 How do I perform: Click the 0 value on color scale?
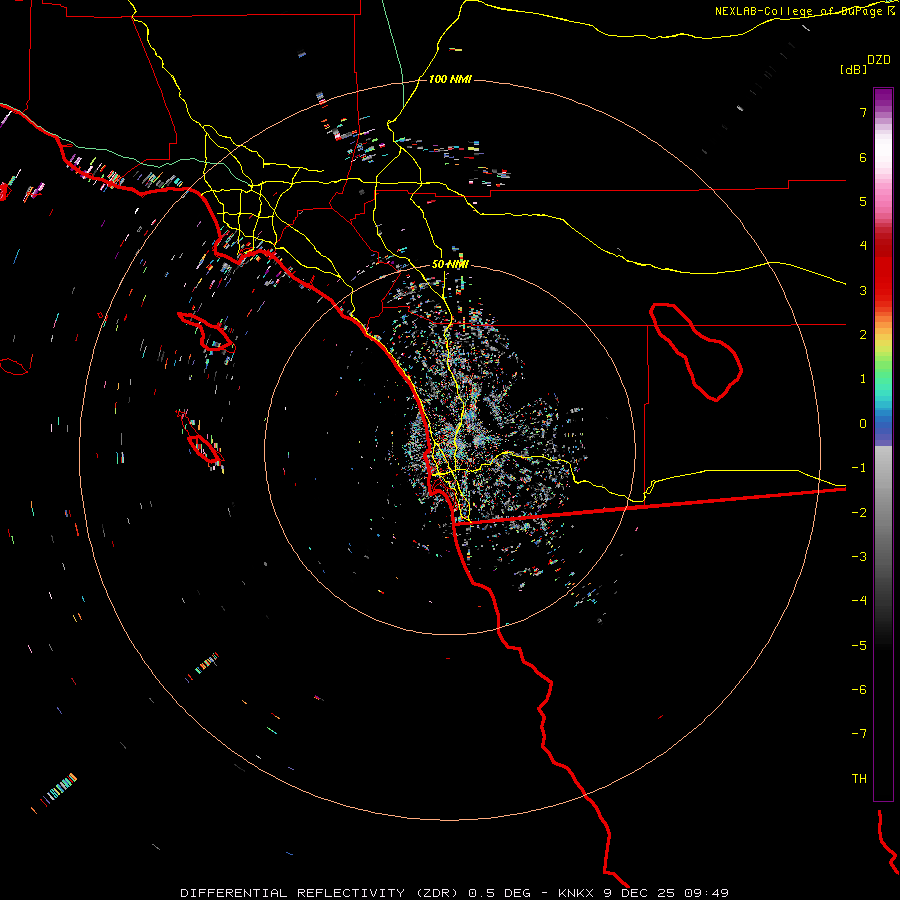pyautogui.click(x=863, y=424)
